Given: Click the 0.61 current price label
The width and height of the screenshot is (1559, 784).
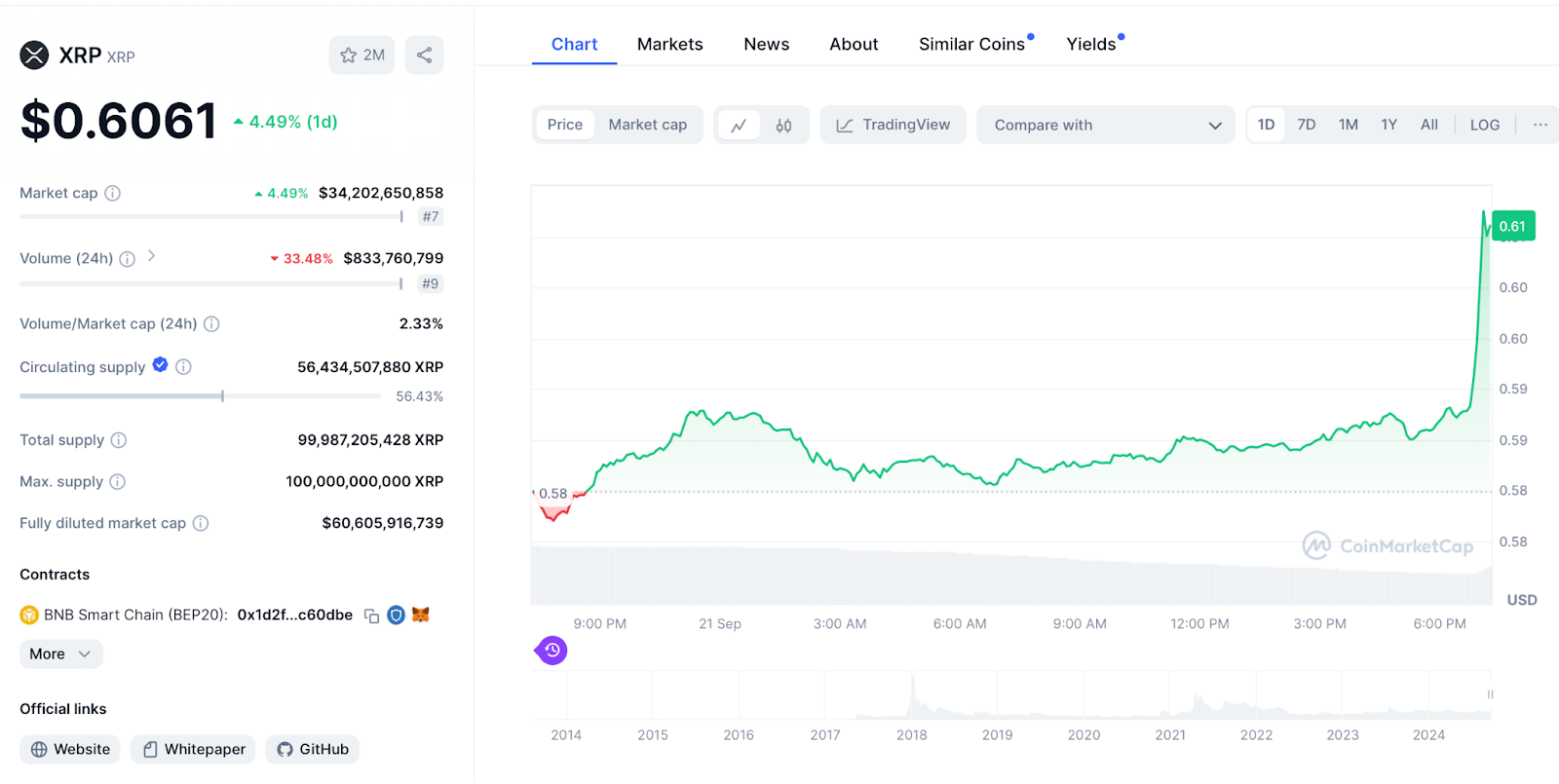Looking at the screenshot, I should pyautogui.click(x=1513, y=226).
